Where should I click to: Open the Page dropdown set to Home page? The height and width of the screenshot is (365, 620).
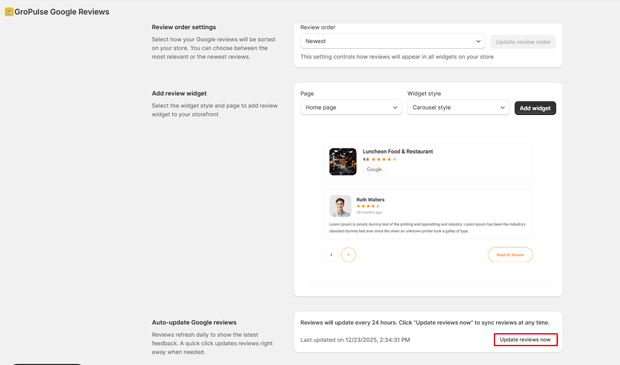point(351,108)
